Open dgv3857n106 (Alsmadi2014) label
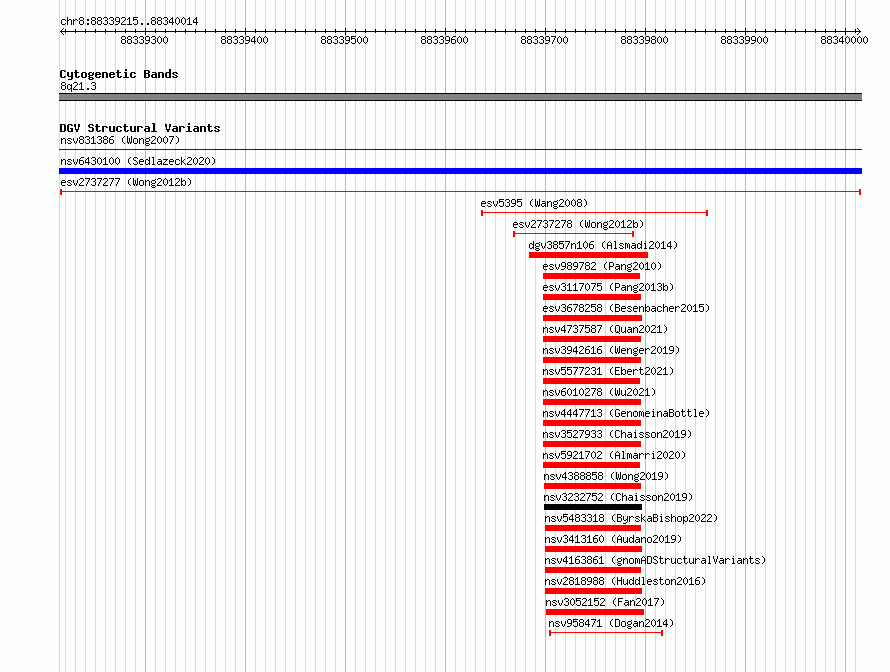 tap(603, 245)
